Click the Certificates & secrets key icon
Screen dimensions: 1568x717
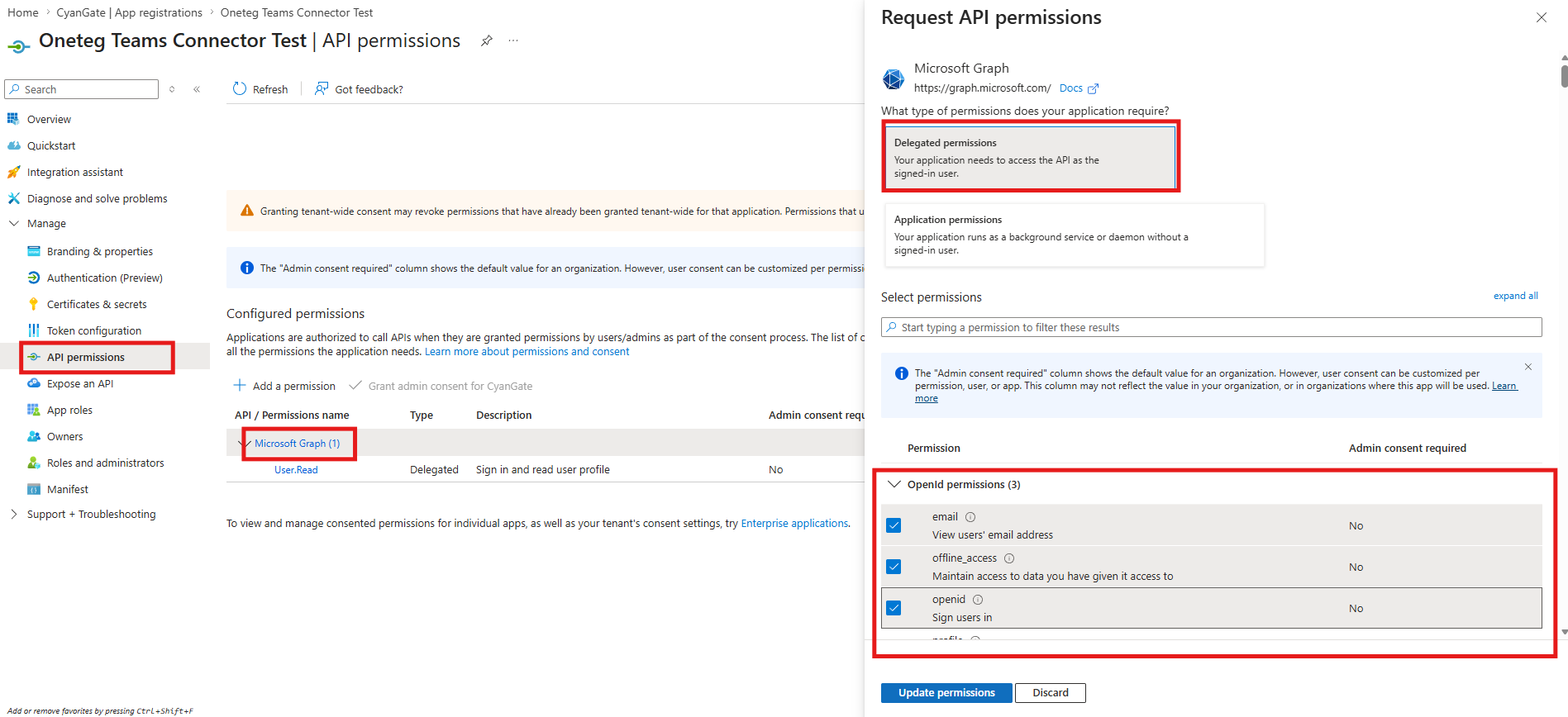coord(33,304)
